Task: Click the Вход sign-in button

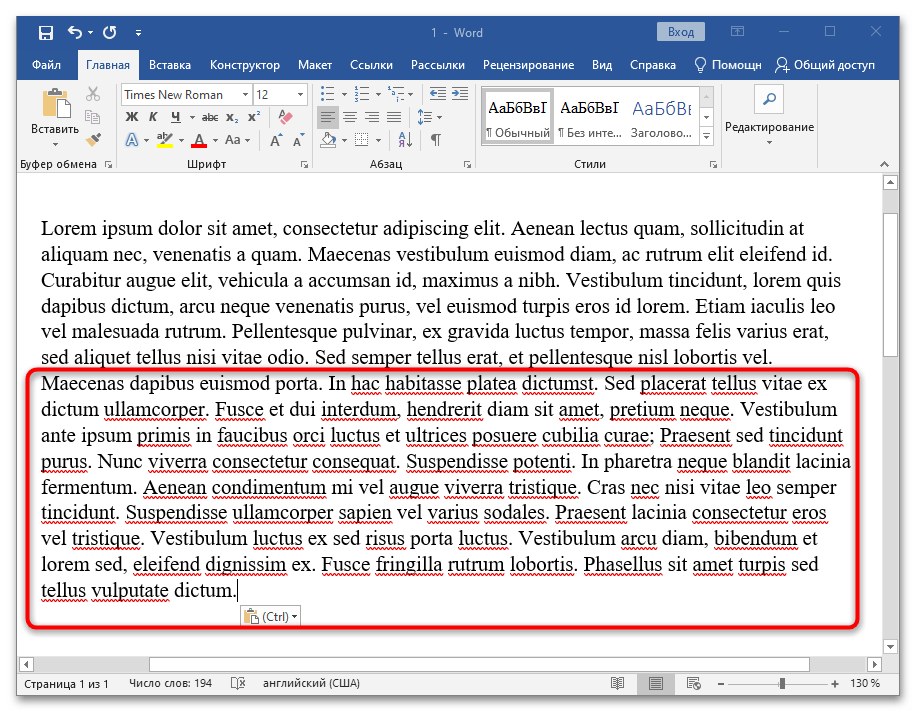Action: pyautogui.click(x=681, y=32)
